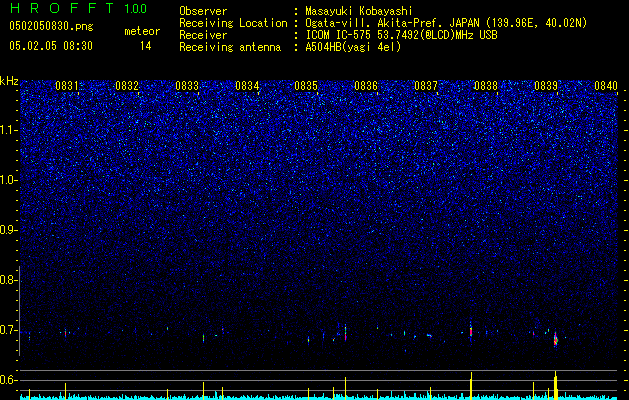This screenshot has height=400, width=629.
Task: Click the 0.8 kHz axis label
Action: point(8,280)
